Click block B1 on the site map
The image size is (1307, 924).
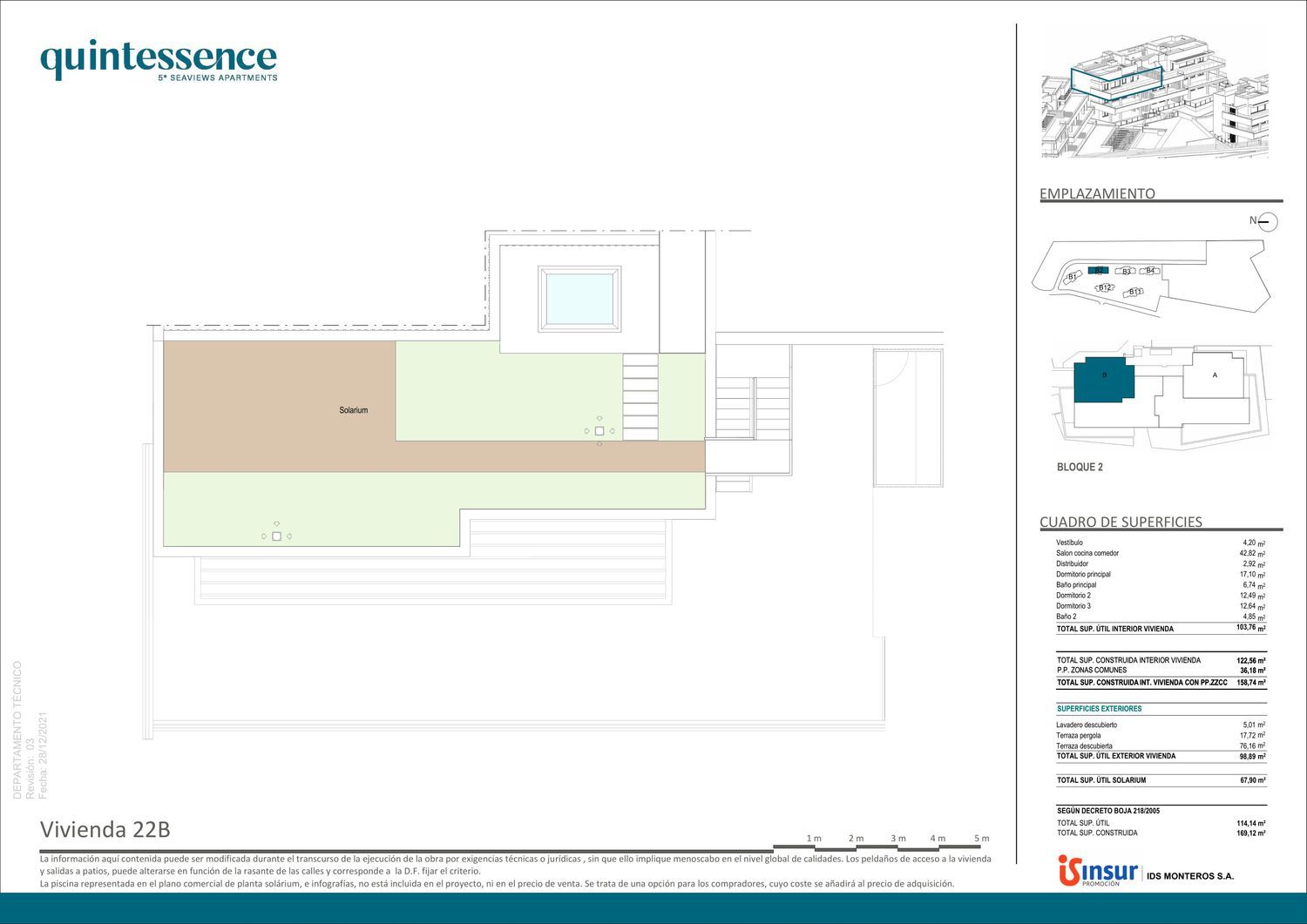1073,277
